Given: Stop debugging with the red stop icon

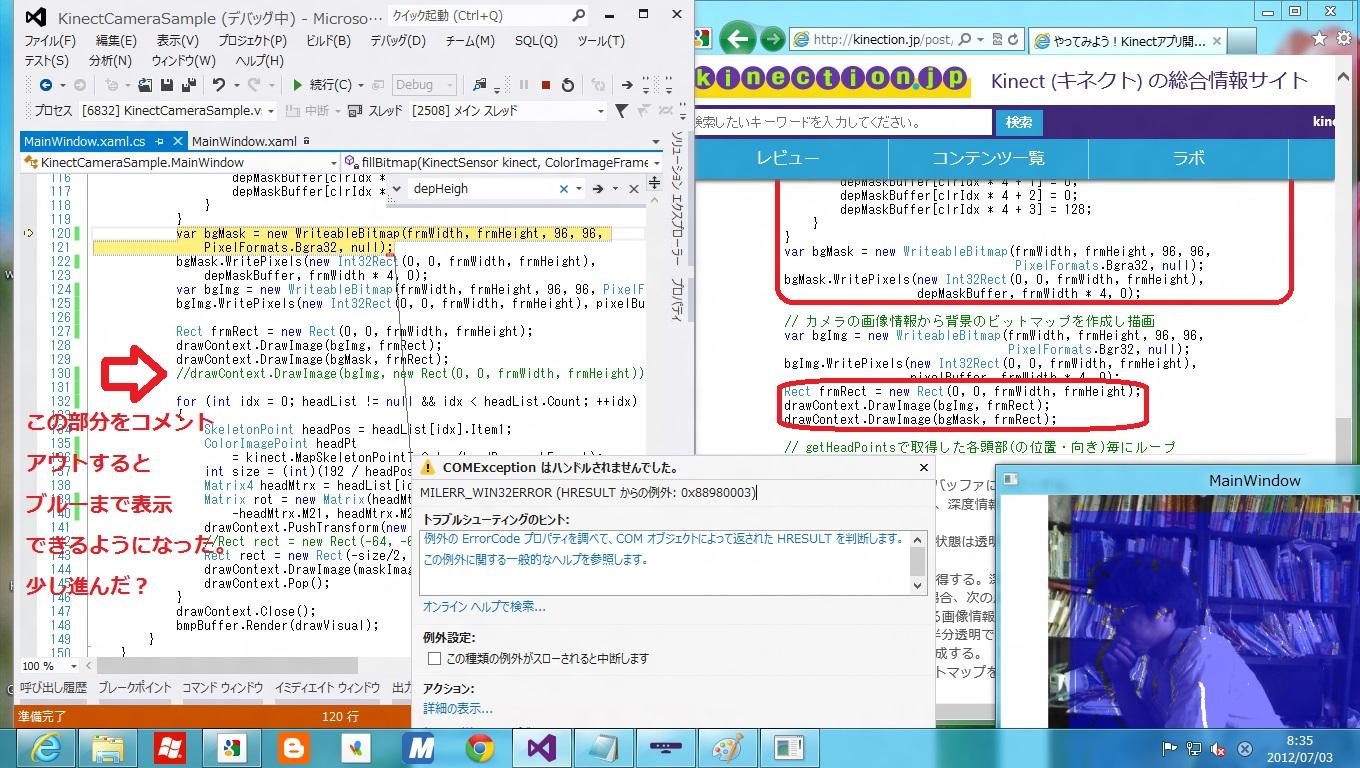Looking at the screenshot, I should pyautogui.click(x=546, y=85).
